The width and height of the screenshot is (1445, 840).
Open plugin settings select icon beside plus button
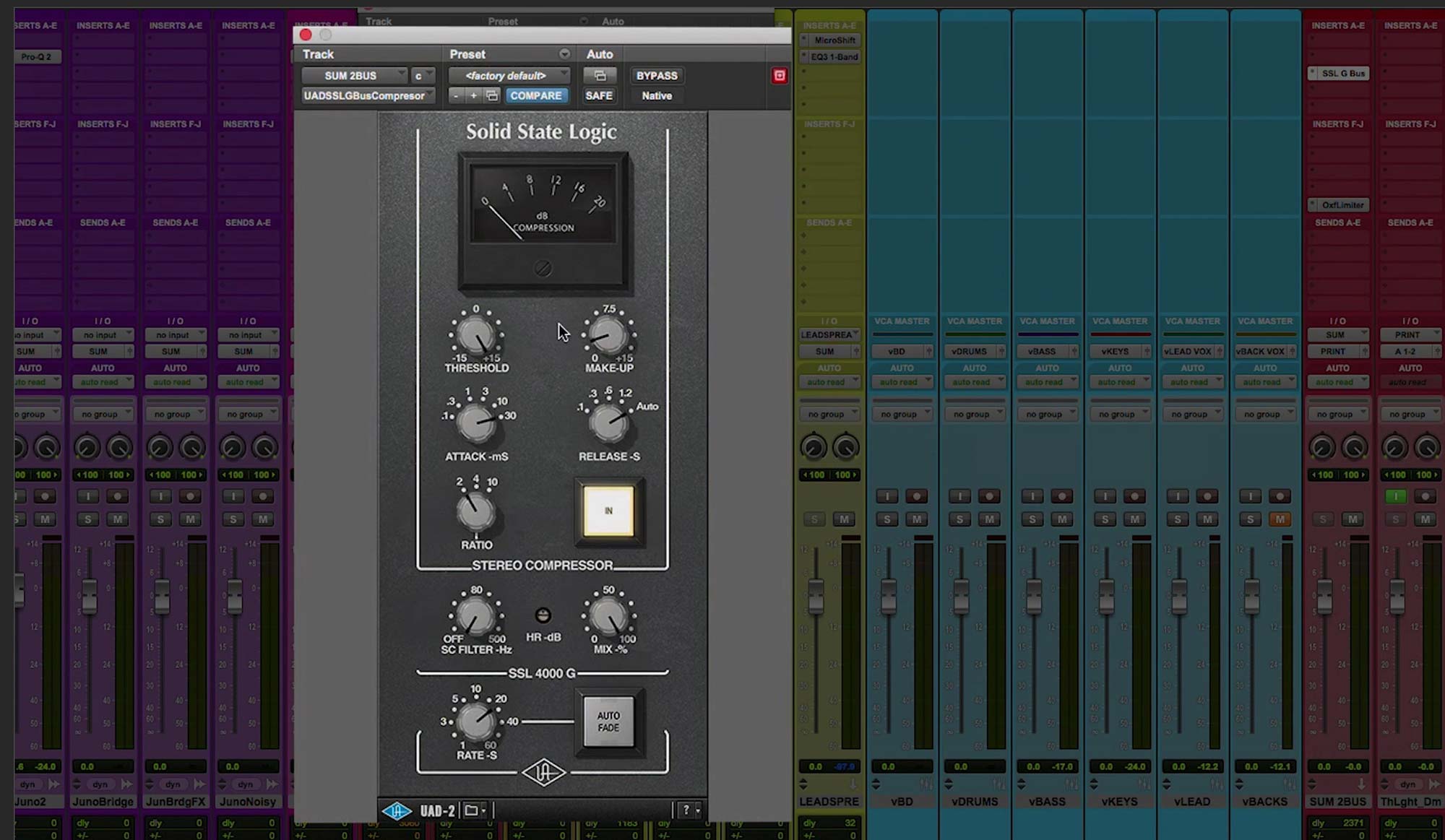pyautogui.click(x=492, y=95)
